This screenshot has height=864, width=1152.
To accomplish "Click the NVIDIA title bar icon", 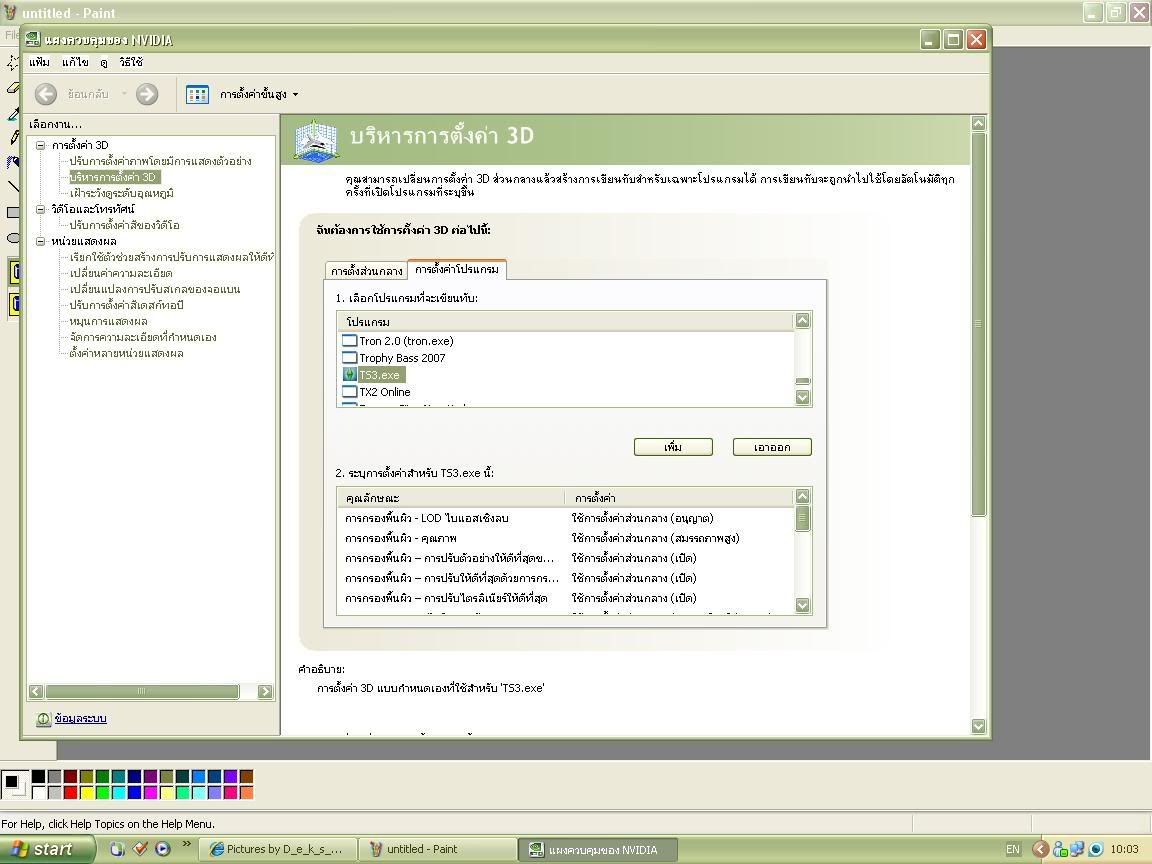I will coord(32,40).
